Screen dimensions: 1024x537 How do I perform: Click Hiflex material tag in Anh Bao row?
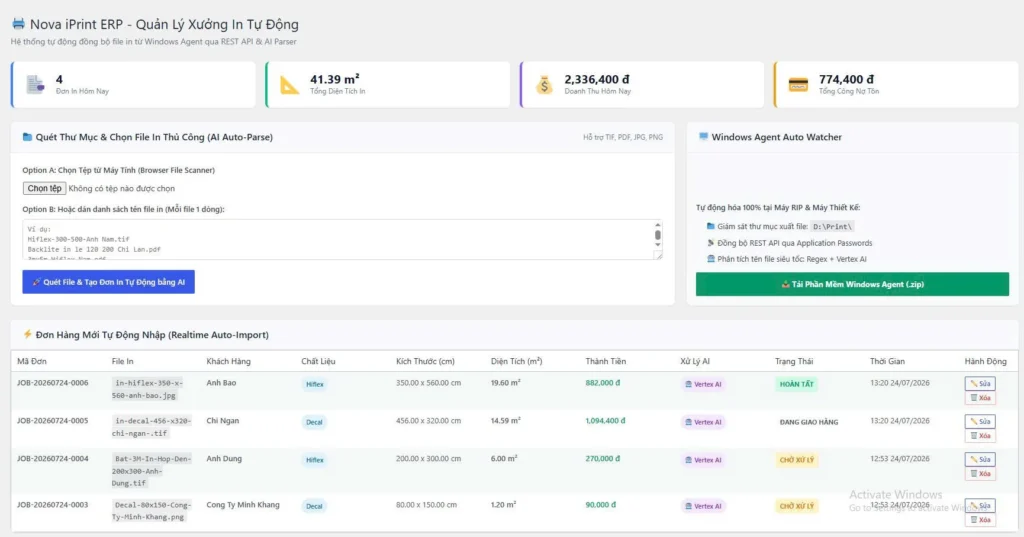tap(315, 384)
